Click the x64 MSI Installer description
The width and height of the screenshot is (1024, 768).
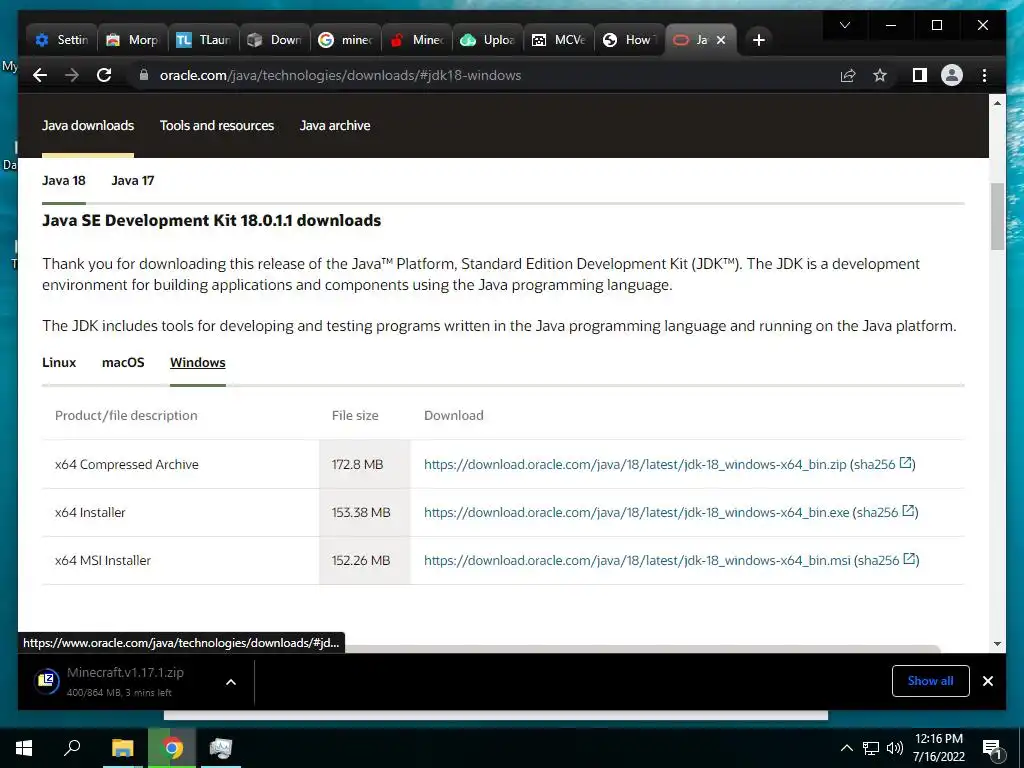coord(103,560)
